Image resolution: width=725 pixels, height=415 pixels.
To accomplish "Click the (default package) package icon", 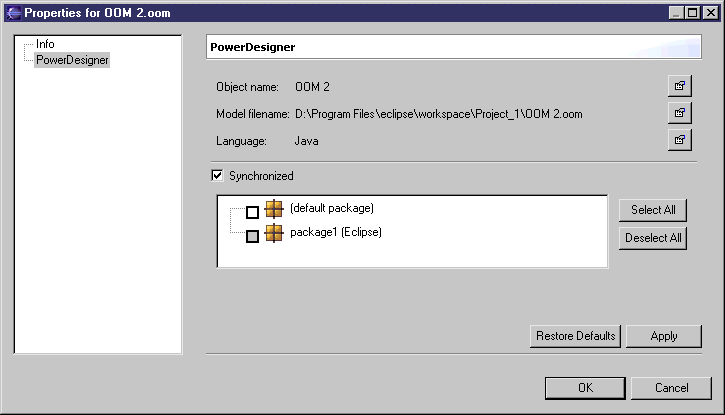I will (274, 210).
